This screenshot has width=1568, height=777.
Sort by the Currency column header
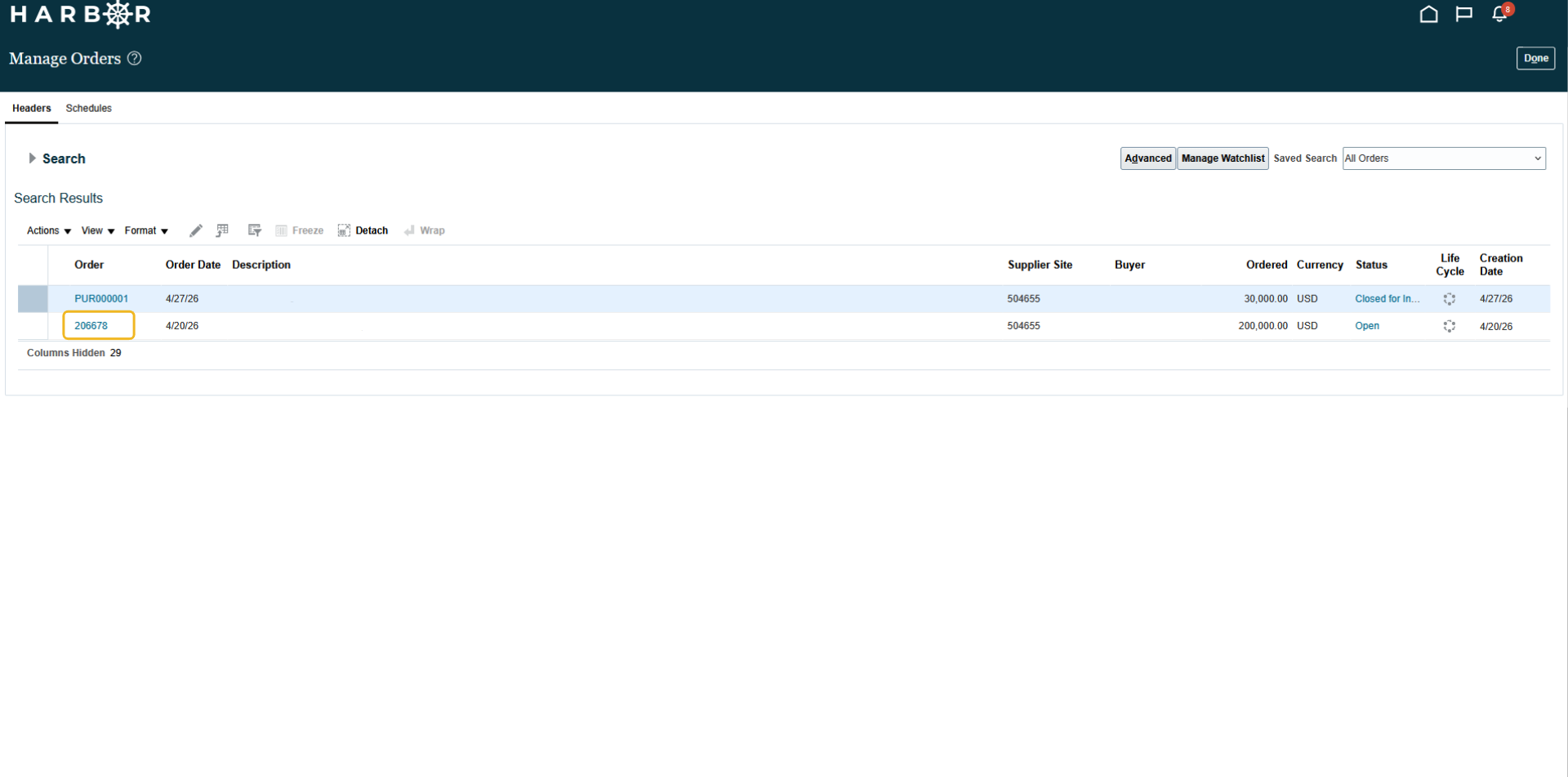[x=1320, y=265]
